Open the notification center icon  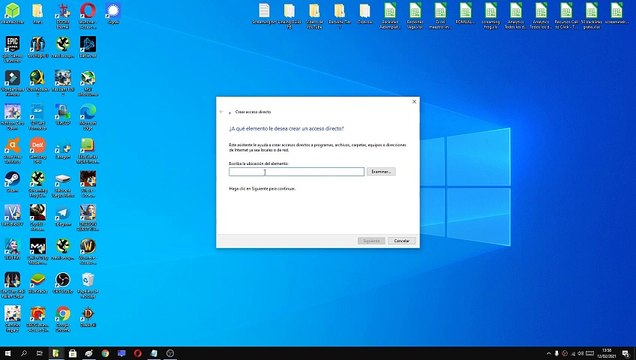tap(625, 354)
